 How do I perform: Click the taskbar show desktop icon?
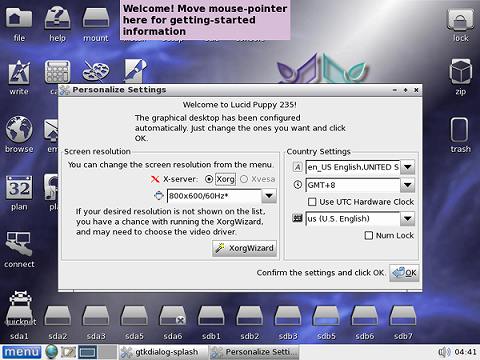(68, 352)
